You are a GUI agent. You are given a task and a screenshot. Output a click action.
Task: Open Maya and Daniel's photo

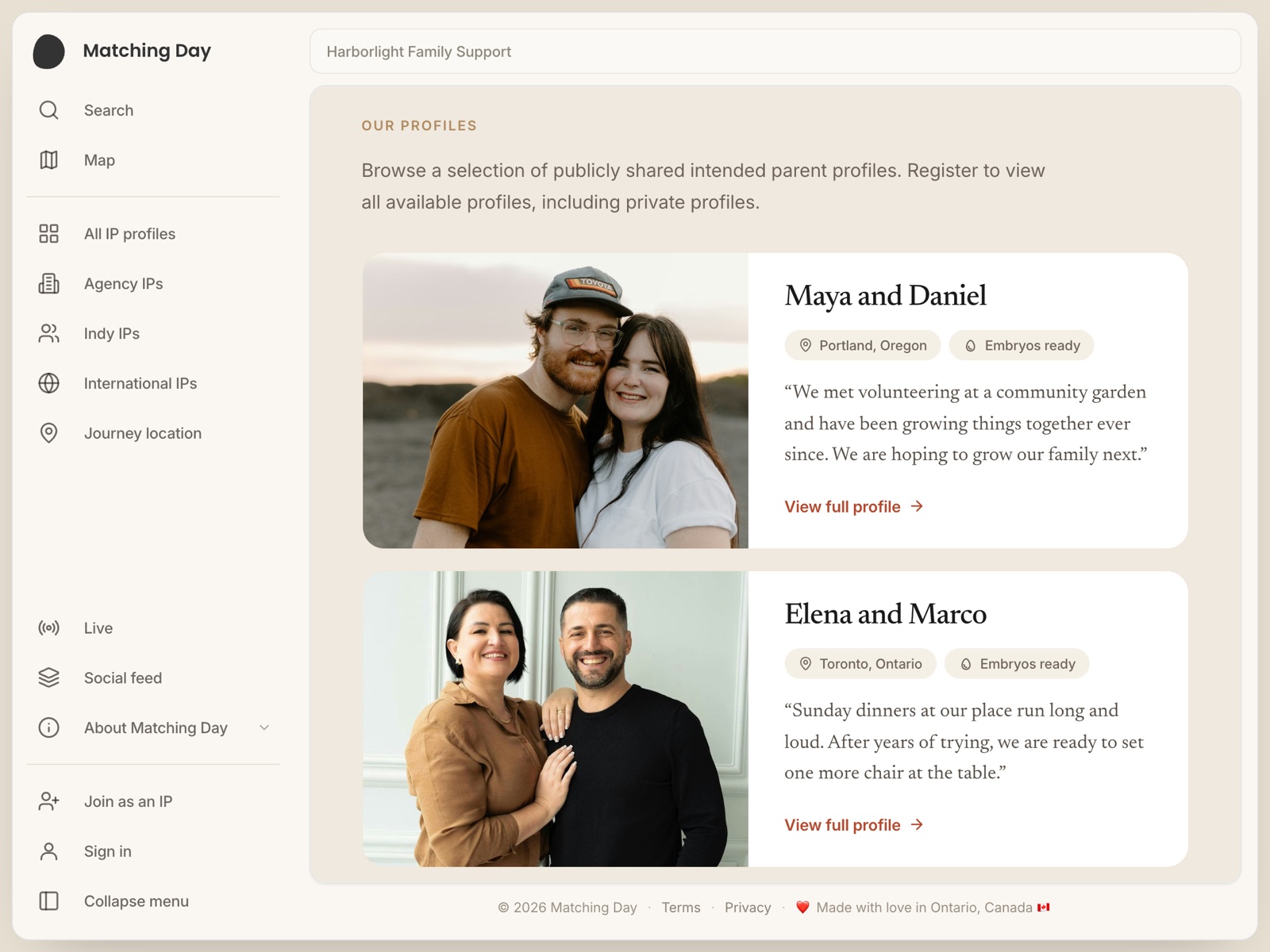[556, 401]
